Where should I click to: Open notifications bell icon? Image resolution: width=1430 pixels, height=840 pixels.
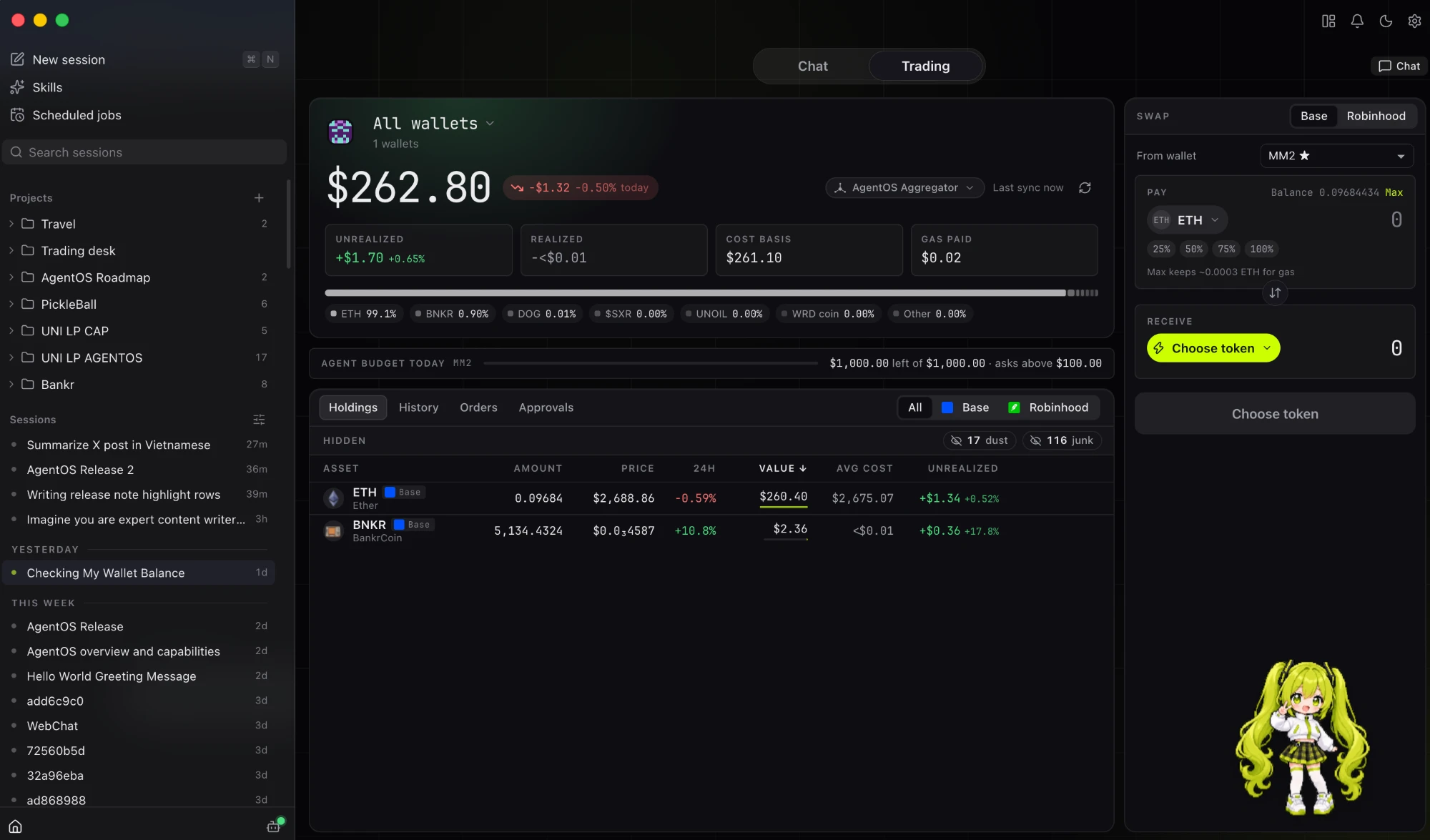pos(1357,21)
